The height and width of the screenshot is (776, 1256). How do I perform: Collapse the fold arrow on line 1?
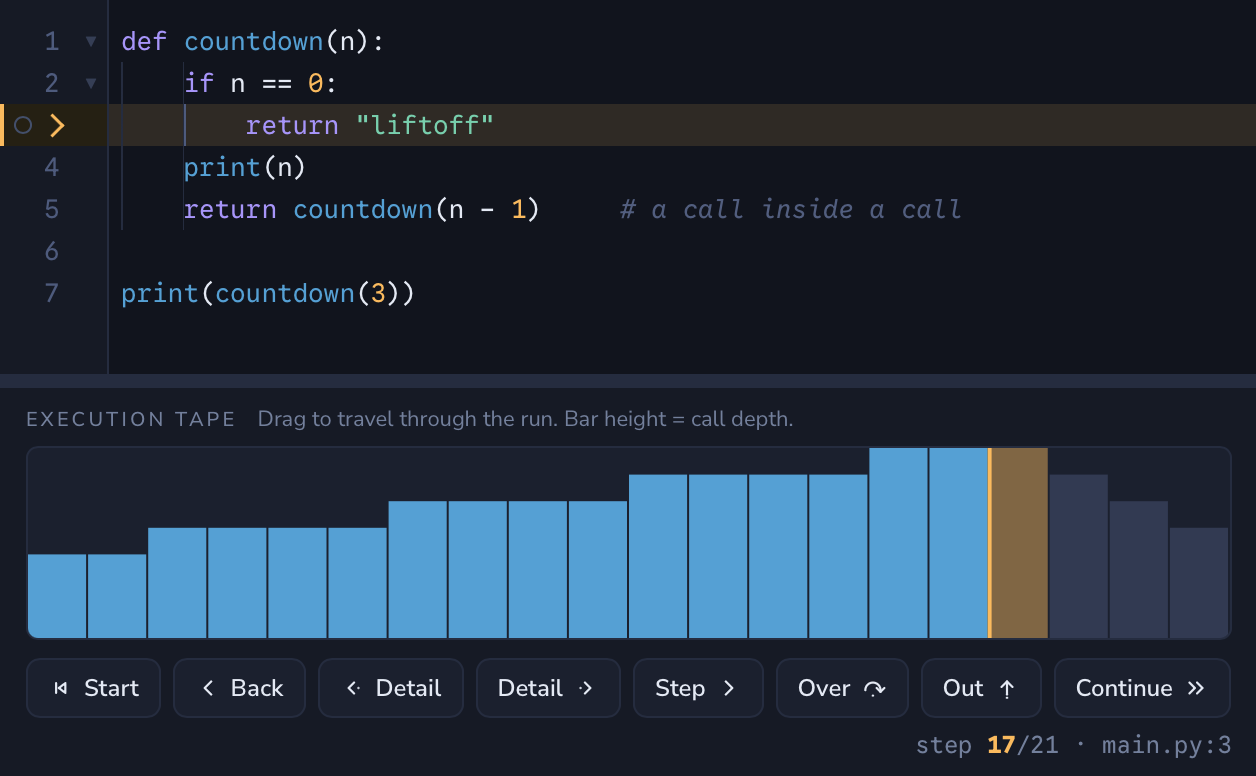(x=91, y=42)
